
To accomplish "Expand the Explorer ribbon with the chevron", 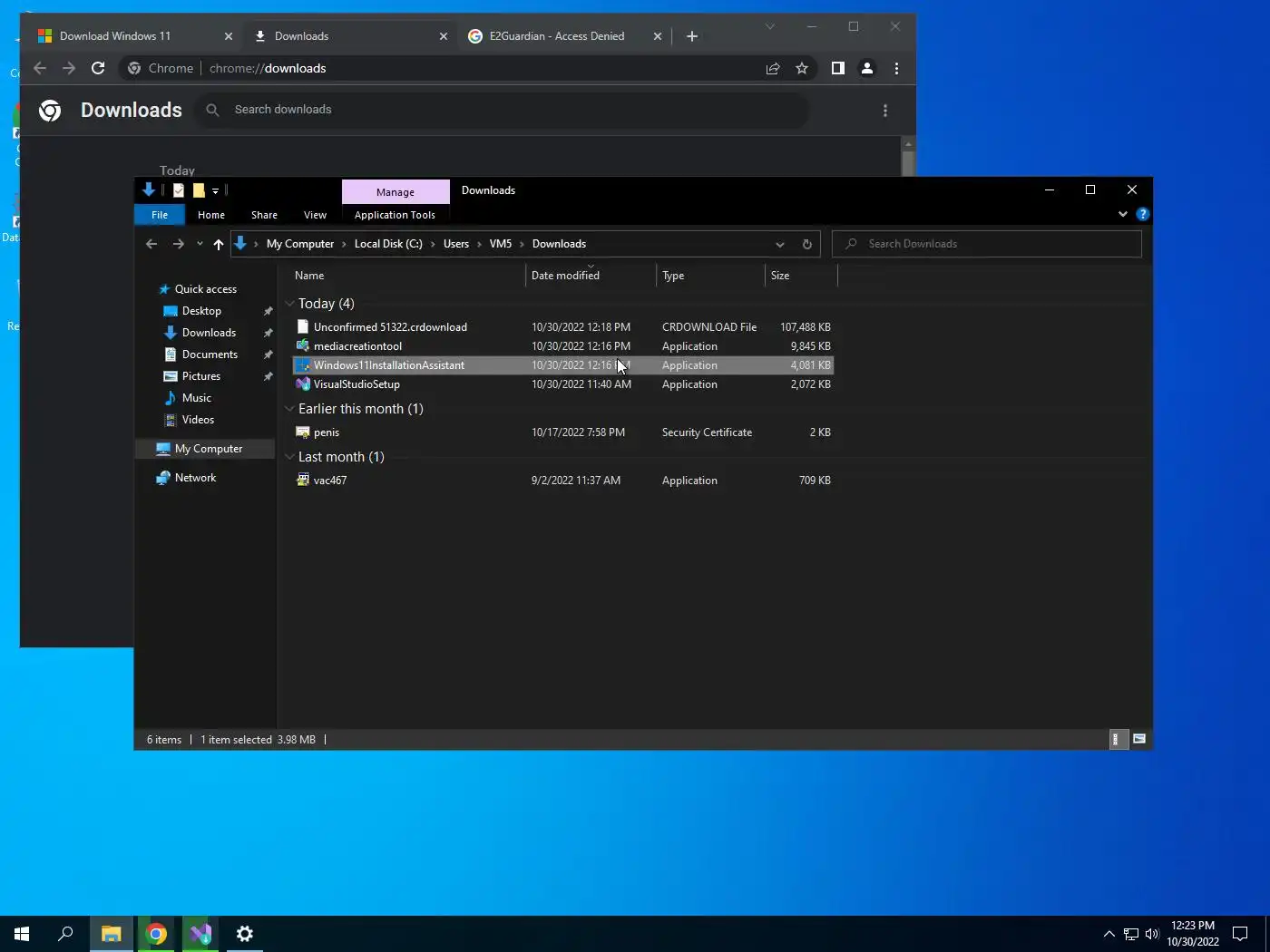I will click(x=1123, y=214).
